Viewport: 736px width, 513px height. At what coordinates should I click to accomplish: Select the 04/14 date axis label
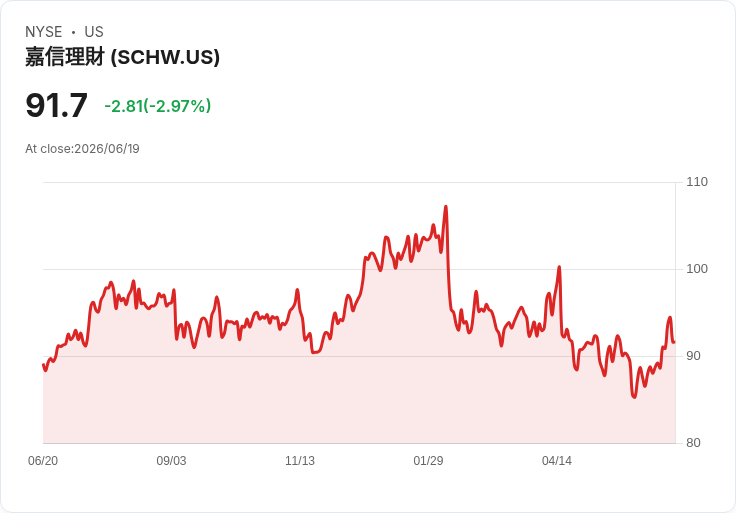pos(557,460)
